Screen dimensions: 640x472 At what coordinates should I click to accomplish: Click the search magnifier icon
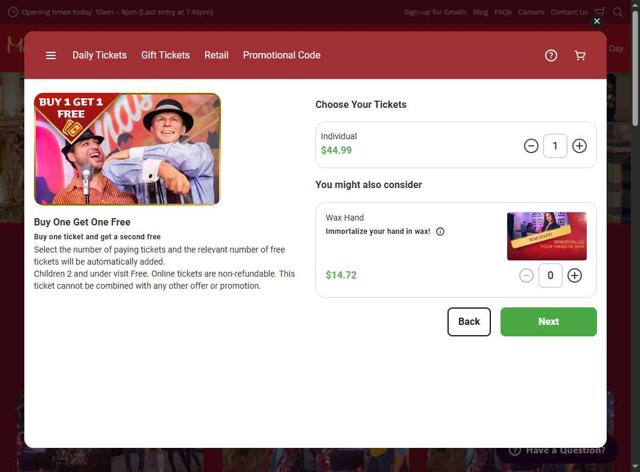coord(618,12)
